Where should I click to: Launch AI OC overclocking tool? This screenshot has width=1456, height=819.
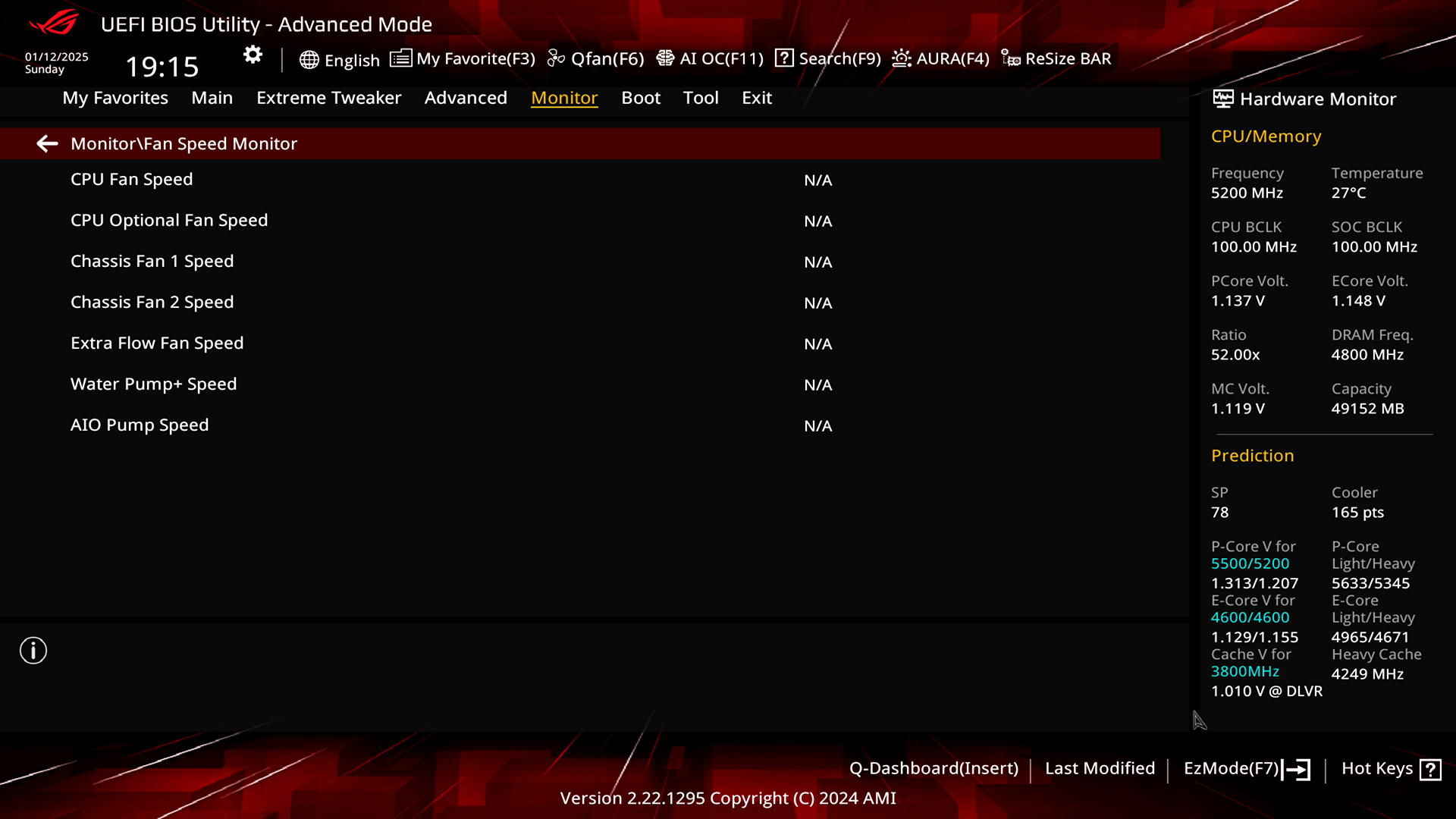(x=710, y=58)
